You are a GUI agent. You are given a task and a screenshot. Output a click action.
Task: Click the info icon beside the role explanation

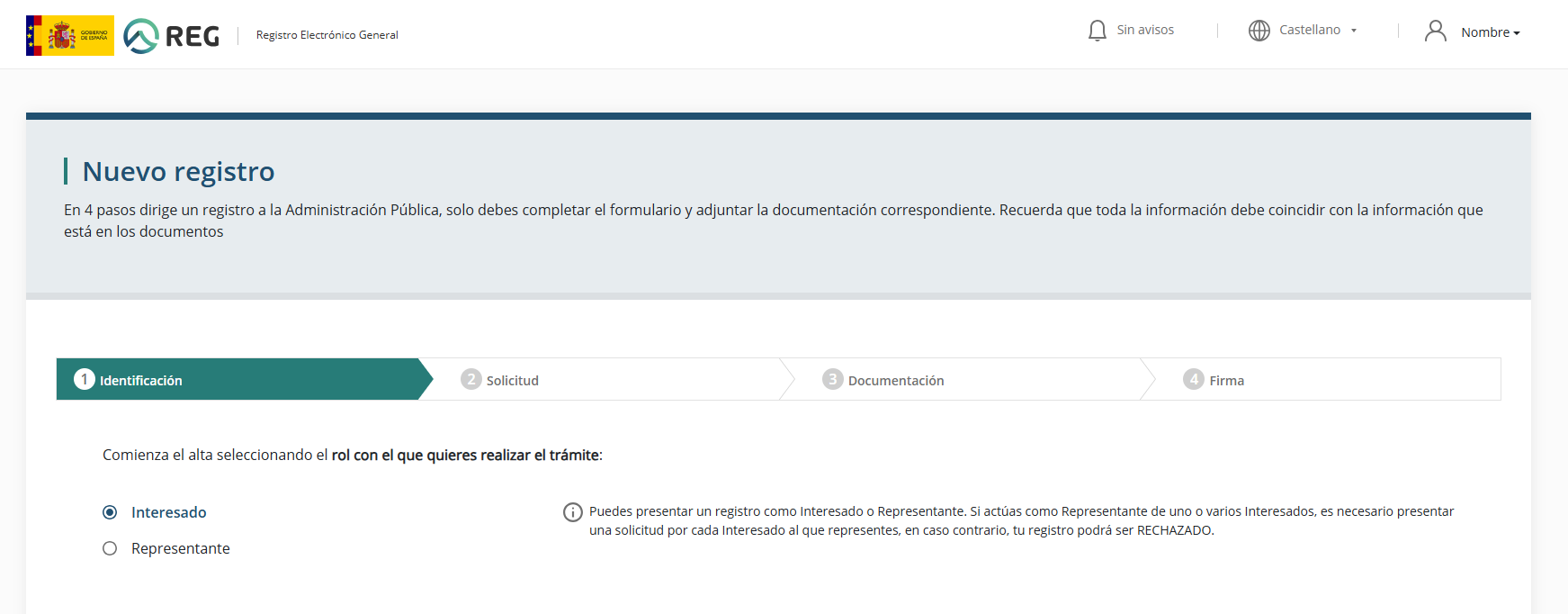tap(572, 512)
